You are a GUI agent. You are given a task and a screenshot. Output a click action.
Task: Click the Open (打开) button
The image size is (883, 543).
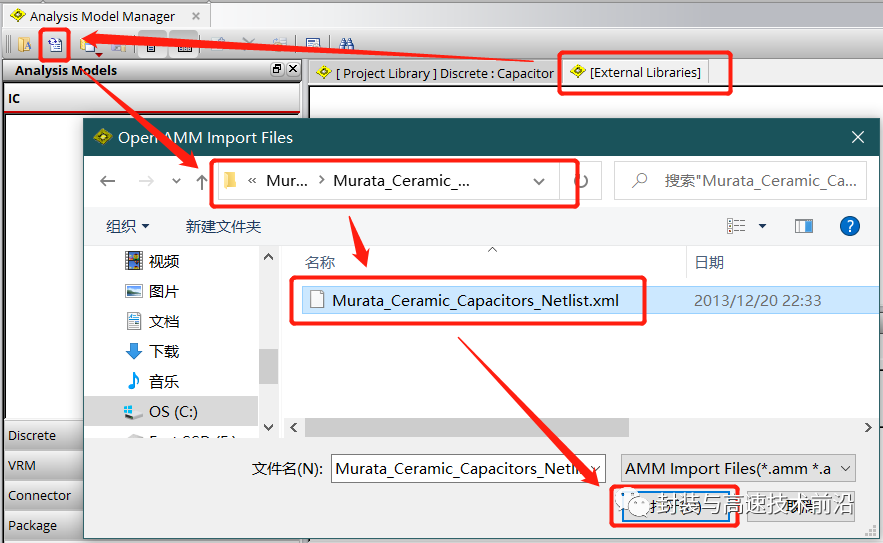tap(674, 506)
